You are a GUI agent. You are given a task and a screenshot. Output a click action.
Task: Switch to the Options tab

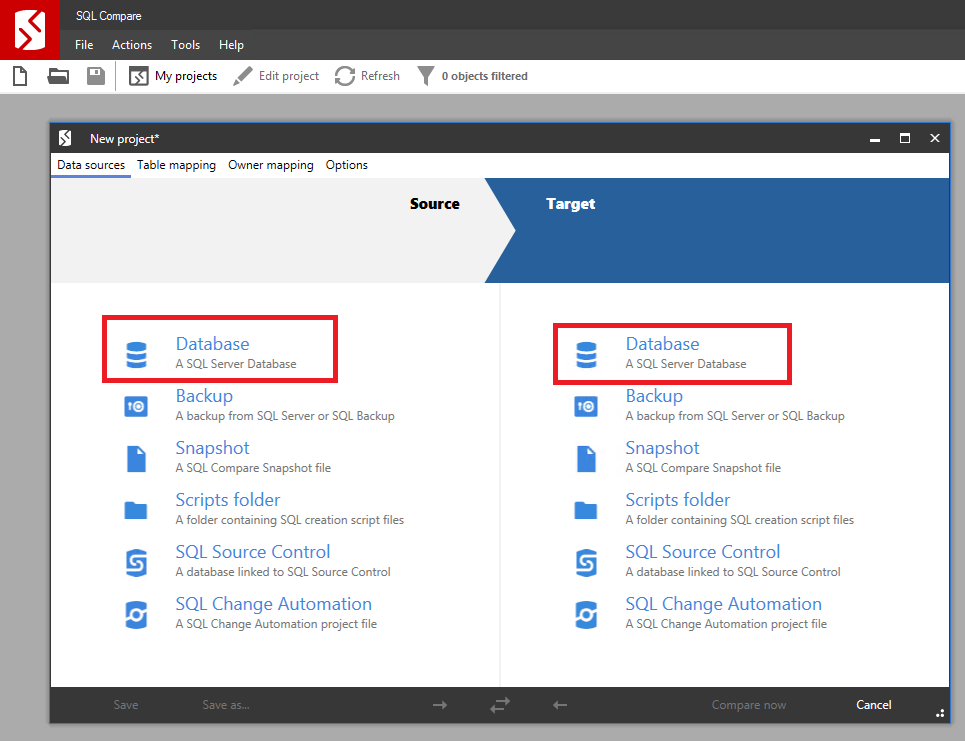tap(346, 165)
